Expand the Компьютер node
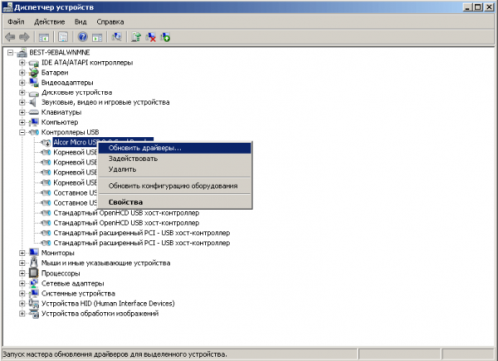This screenshot has height=361, width=498. (x=22, y=122)
